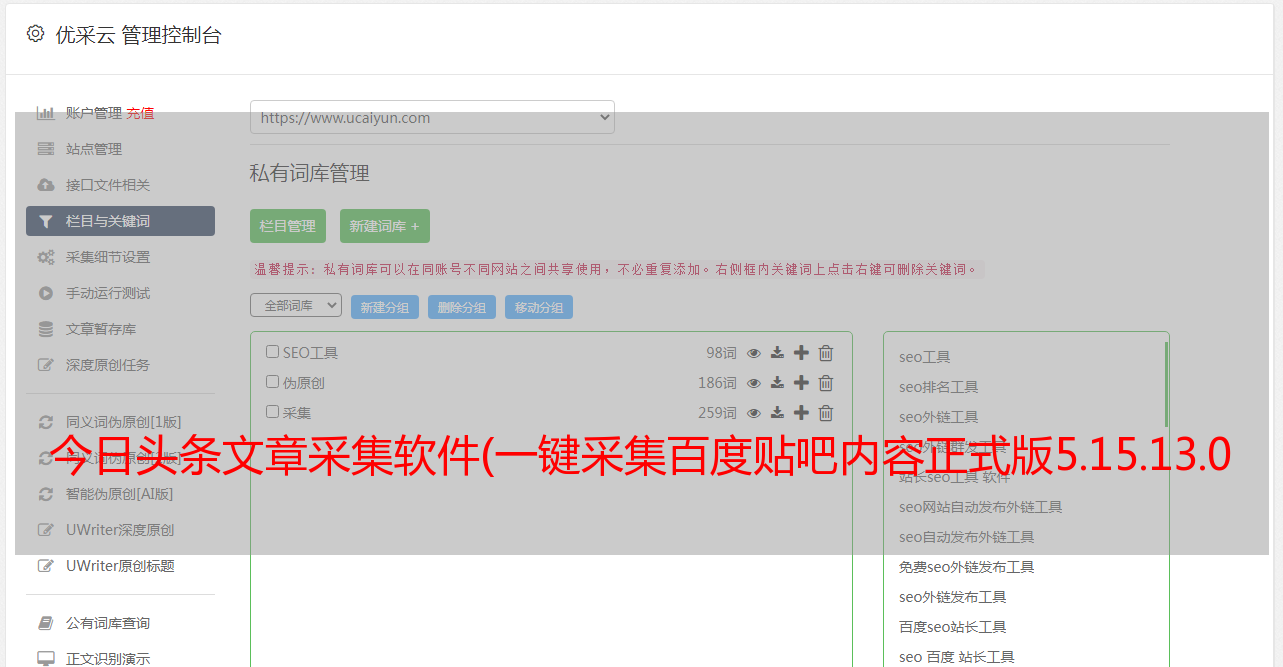Image resolution: width=1283 pixels, height=667 pixels.
Task: Click the 新建分组 button
Action: pos(385,307)
